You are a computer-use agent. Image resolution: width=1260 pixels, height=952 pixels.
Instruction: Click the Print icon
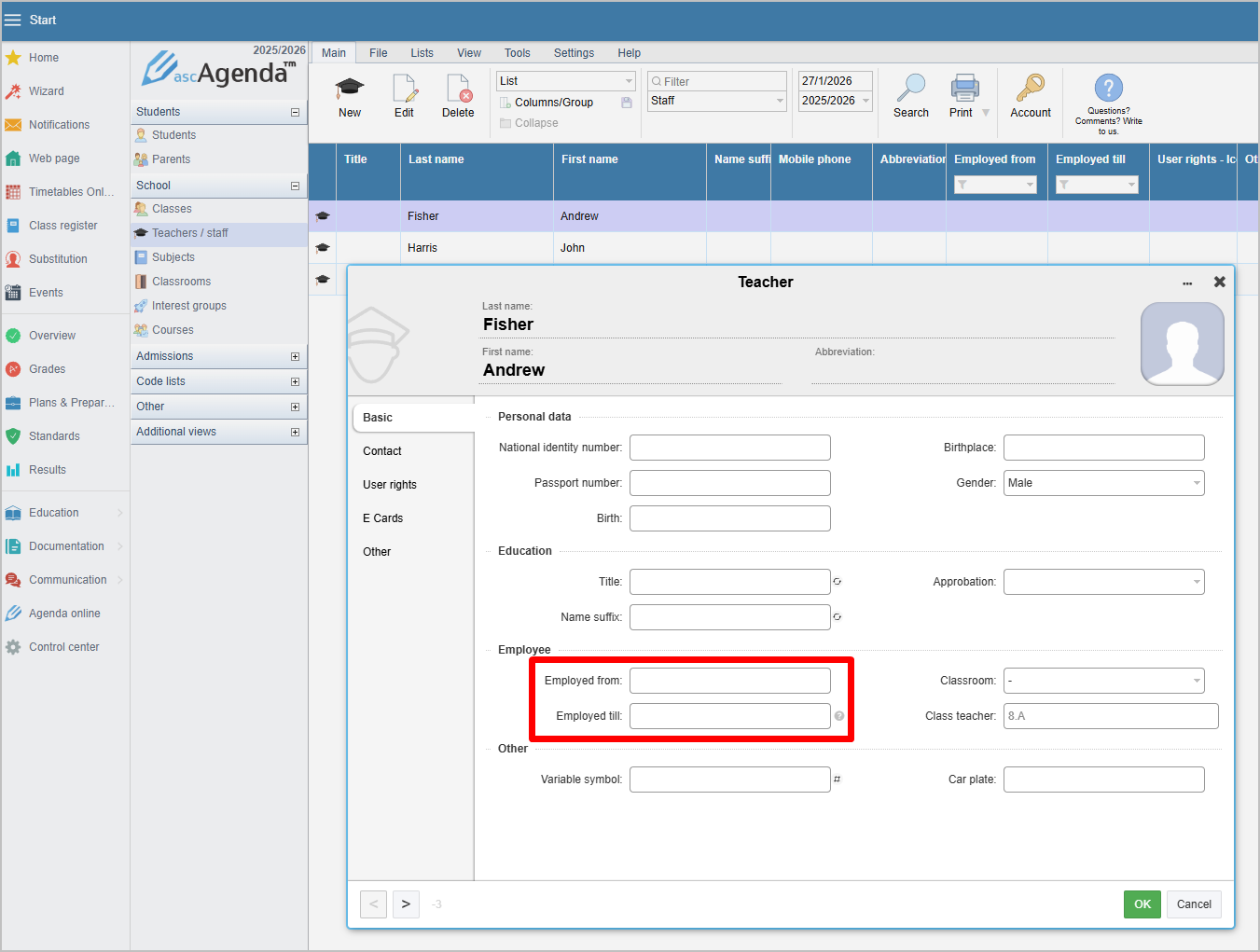tap(964, 90)
